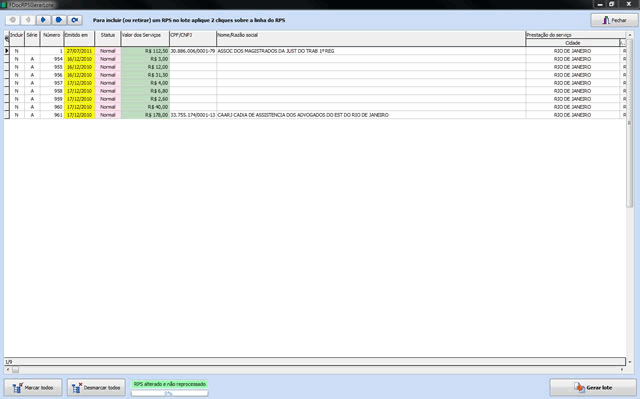
Task: Click green RPS alterado e não reprocessado legend
Action: pyautogui.click(x=170, y=384)
